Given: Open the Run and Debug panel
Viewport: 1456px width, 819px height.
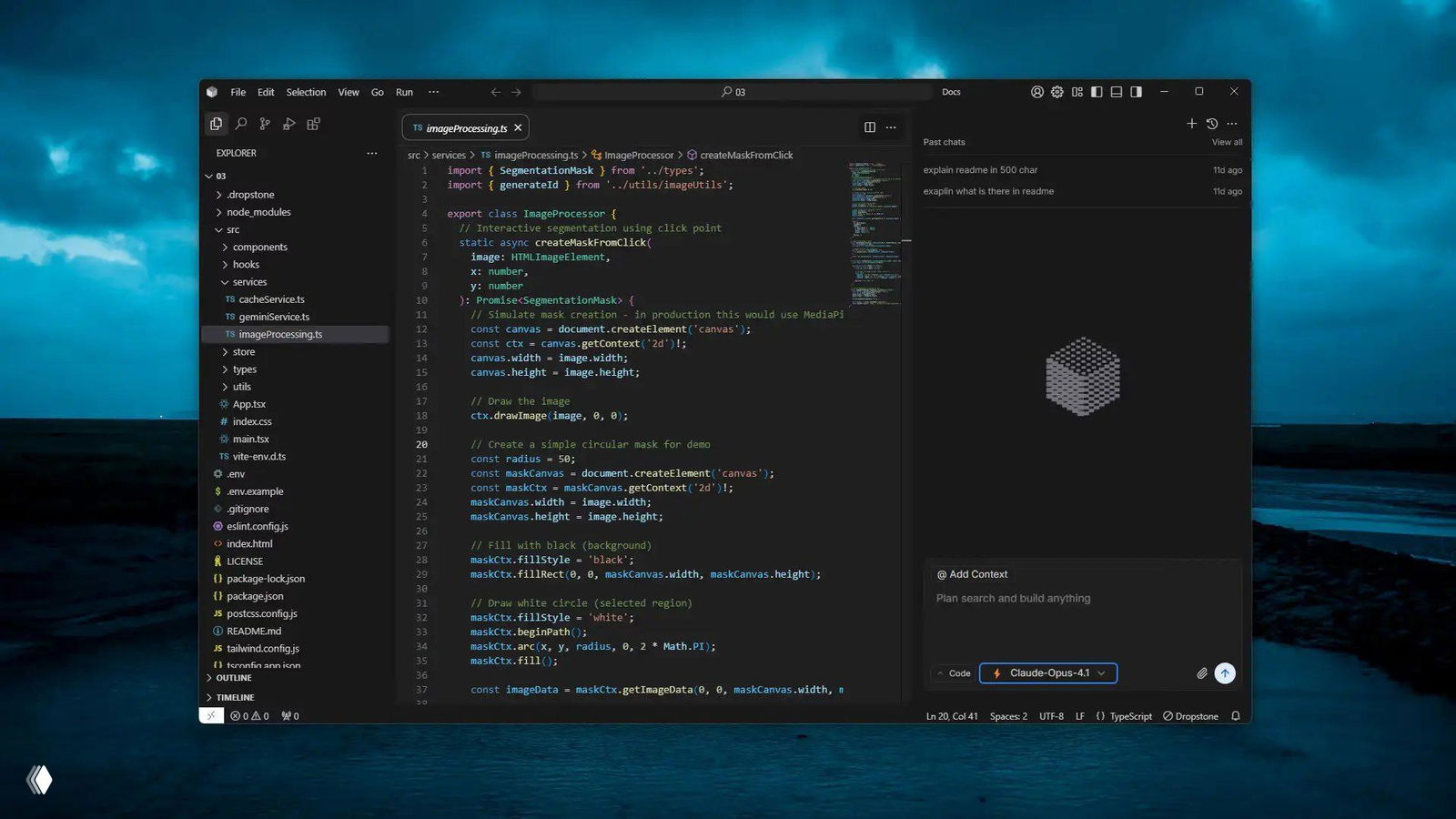Looking at the screenshot, I should (x=288, y=123).
